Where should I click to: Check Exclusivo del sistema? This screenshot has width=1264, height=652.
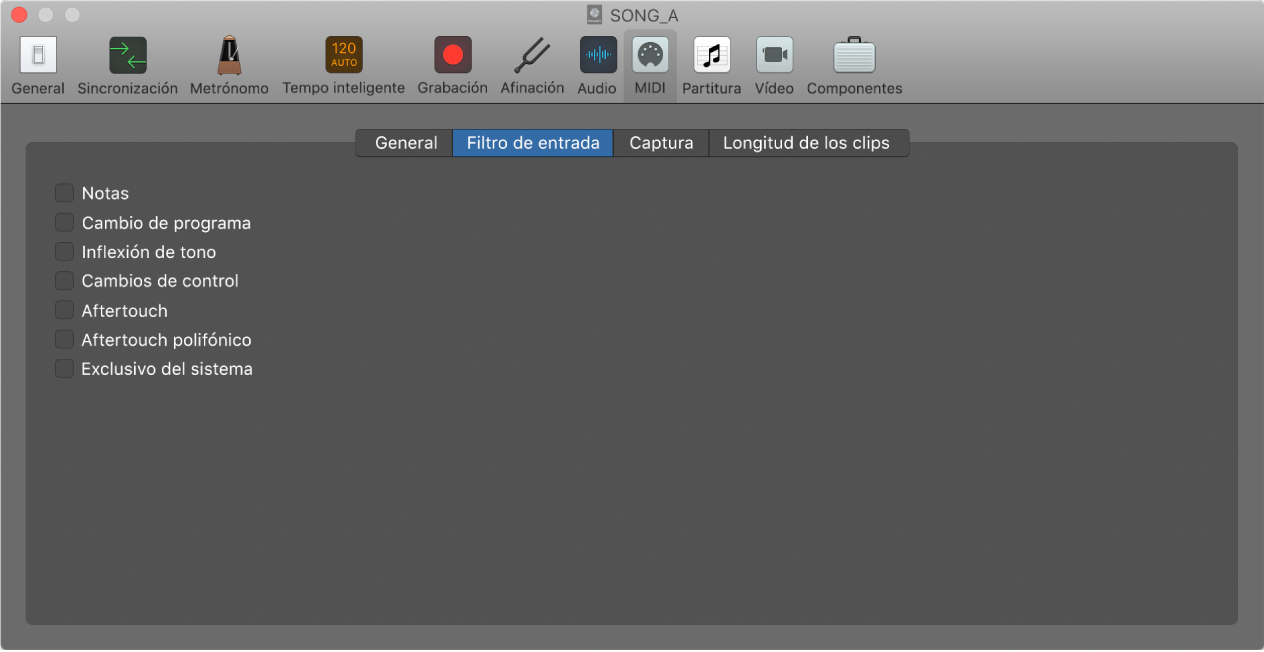tap(64, 368)
